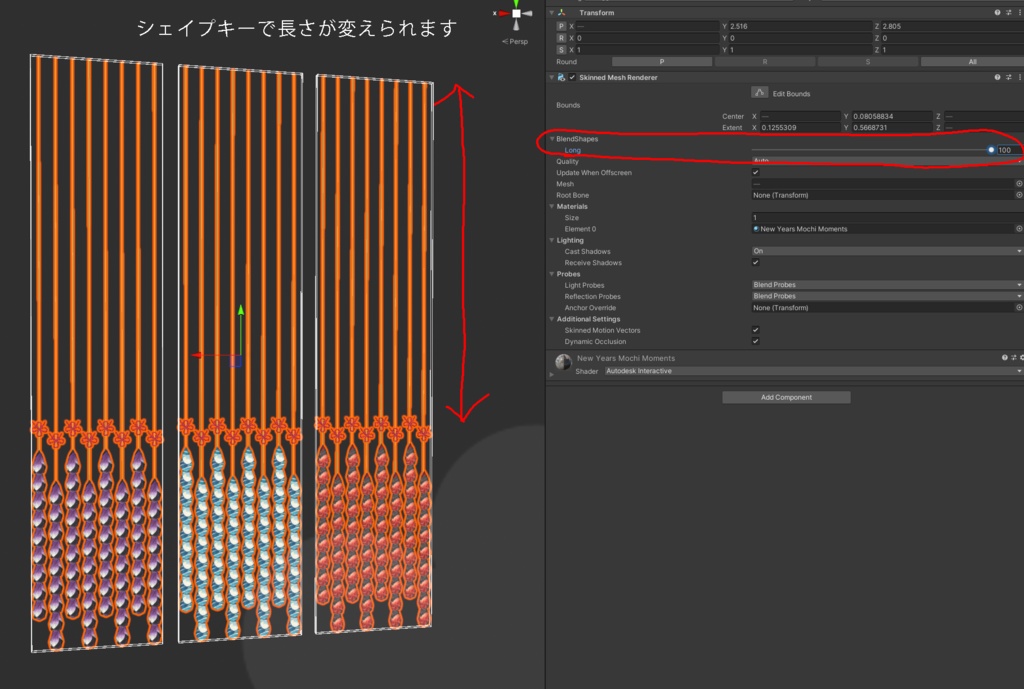Collapse the Lighting foldout
The height and width of the screenshot is (689, 1024).
click(552, 240)
